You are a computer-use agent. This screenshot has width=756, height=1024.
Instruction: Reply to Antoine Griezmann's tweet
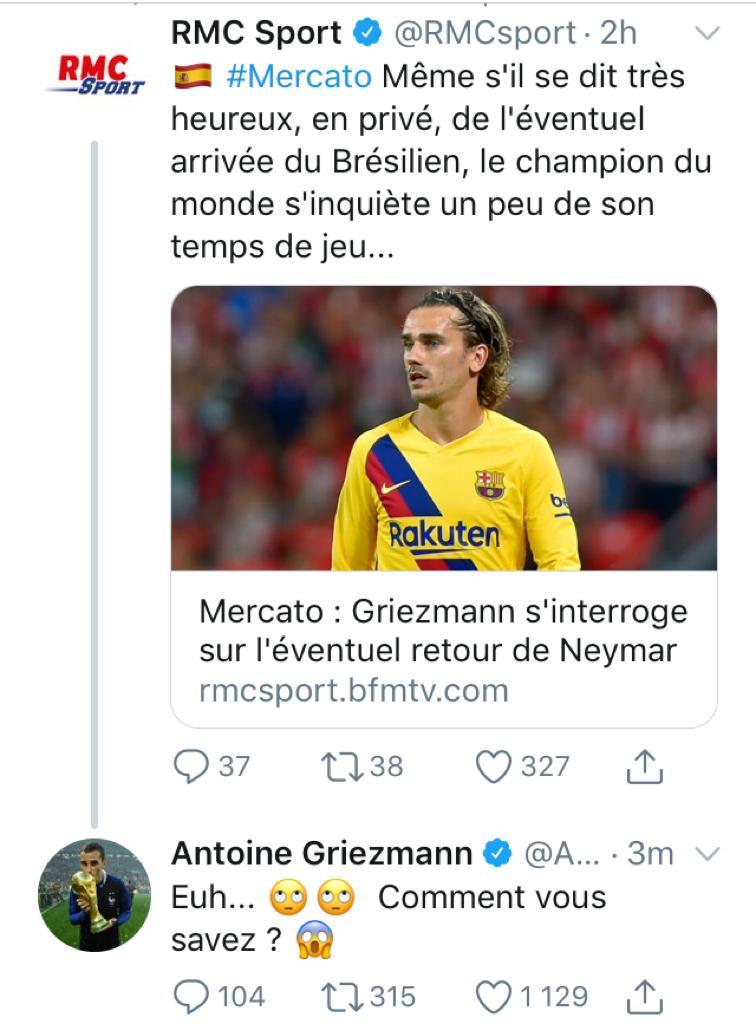[x=191, y=997]
